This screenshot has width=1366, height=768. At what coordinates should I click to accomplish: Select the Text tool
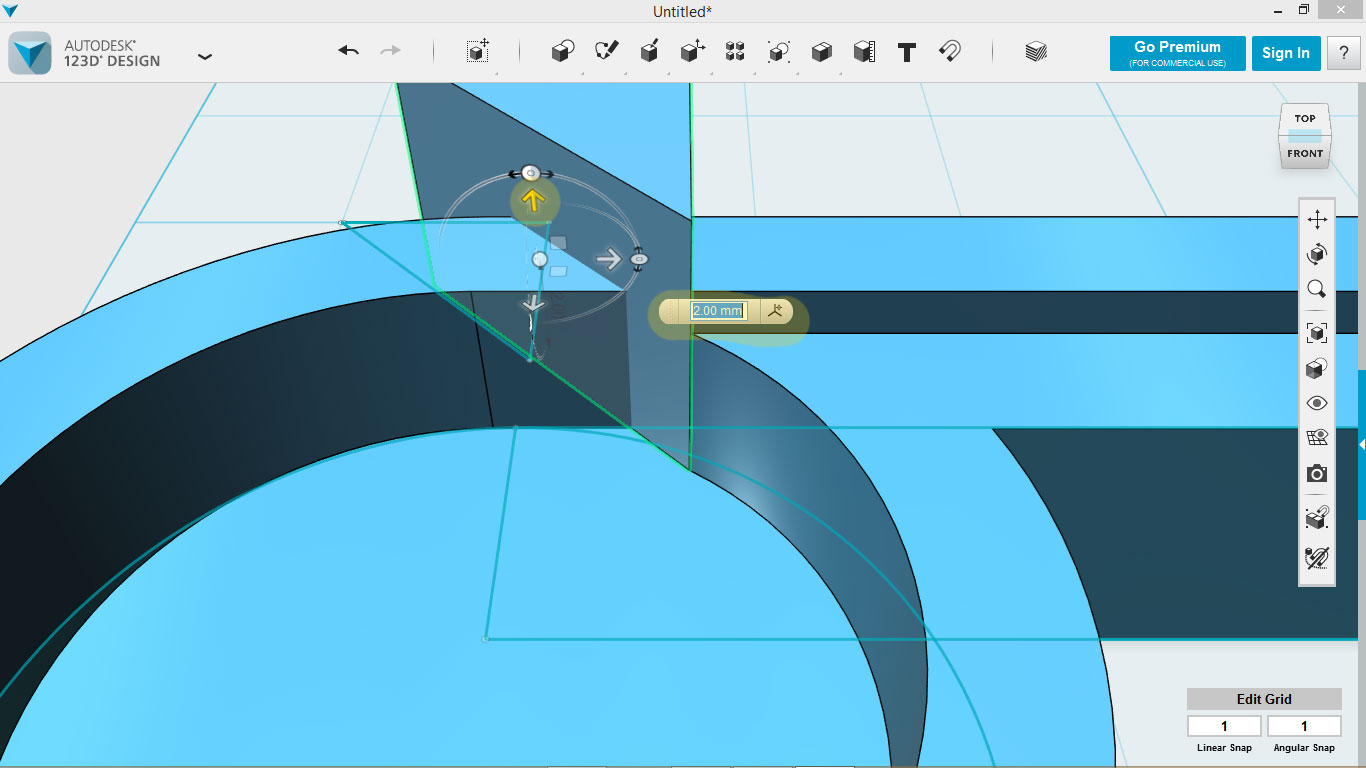(x=907, y=52)
